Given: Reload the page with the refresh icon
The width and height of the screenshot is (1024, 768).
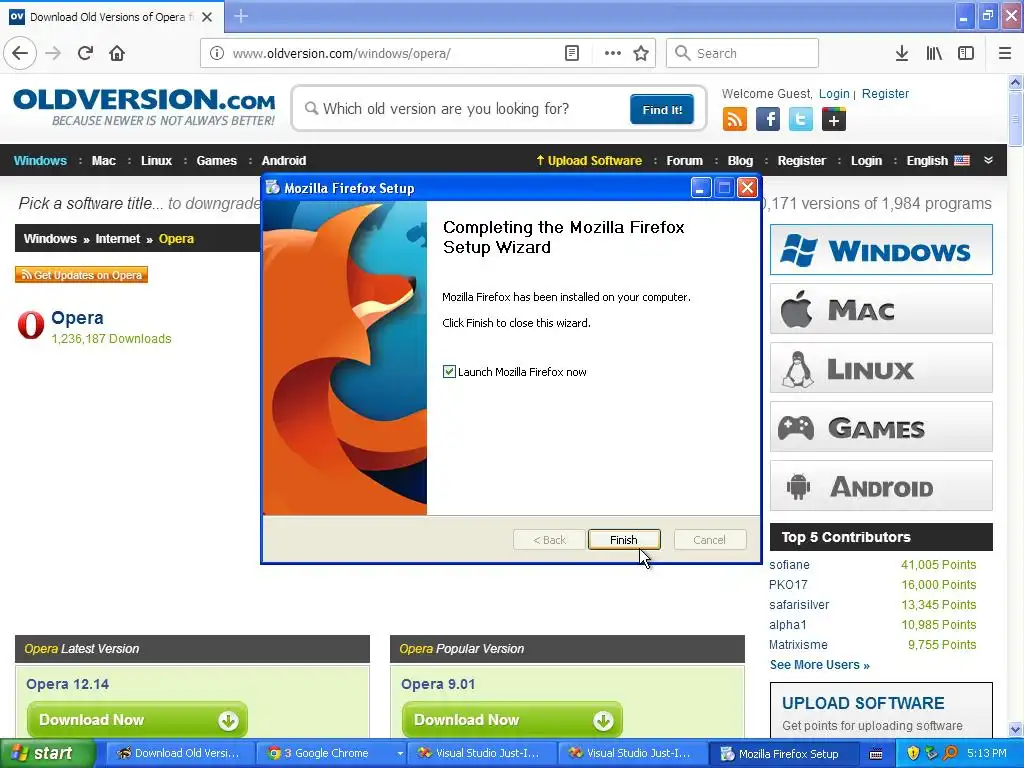Looking at the screenshot, I should point(85,53).
